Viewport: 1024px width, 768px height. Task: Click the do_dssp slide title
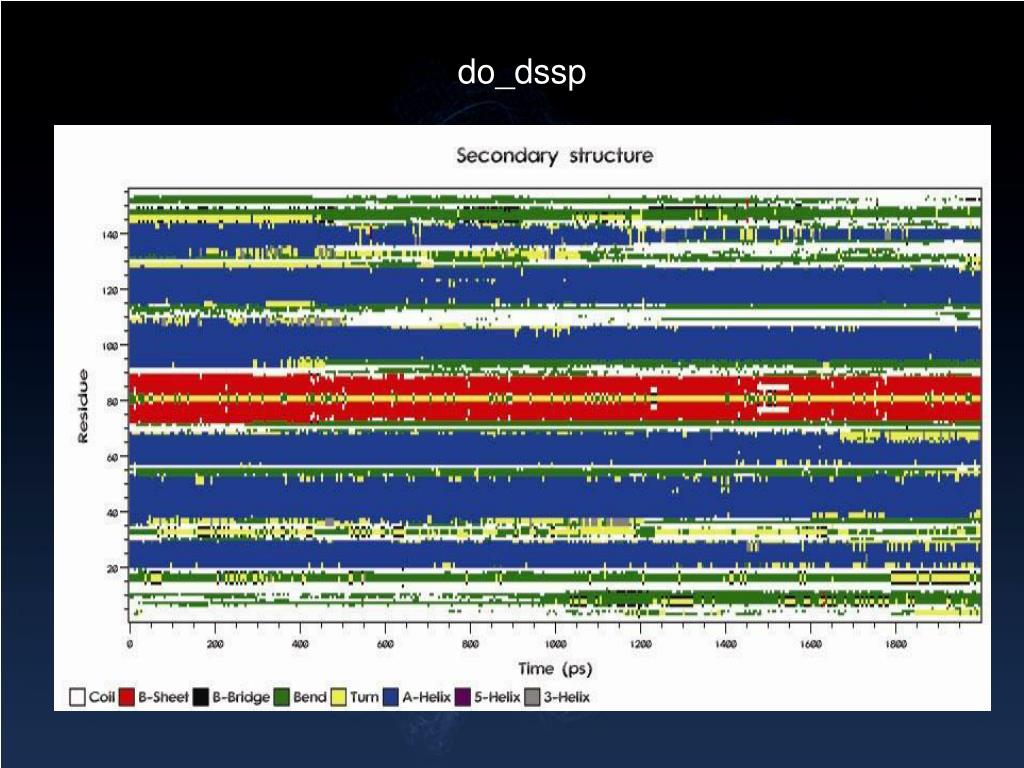tap(521, 72)
